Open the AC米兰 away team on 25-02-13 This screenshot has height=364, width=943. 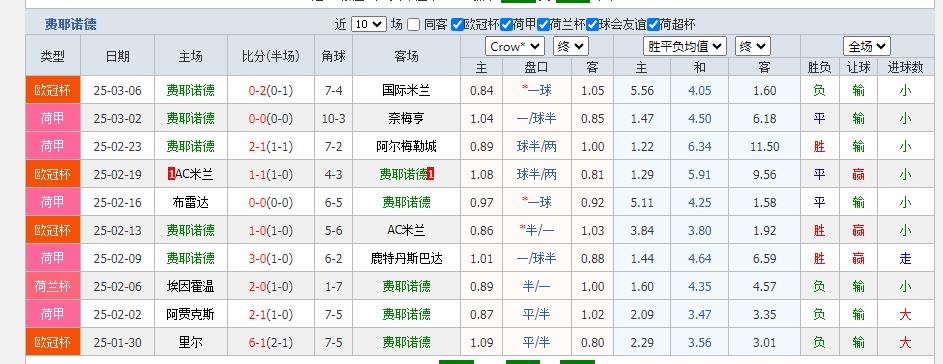pyautogui.click(x=407, y=230)
